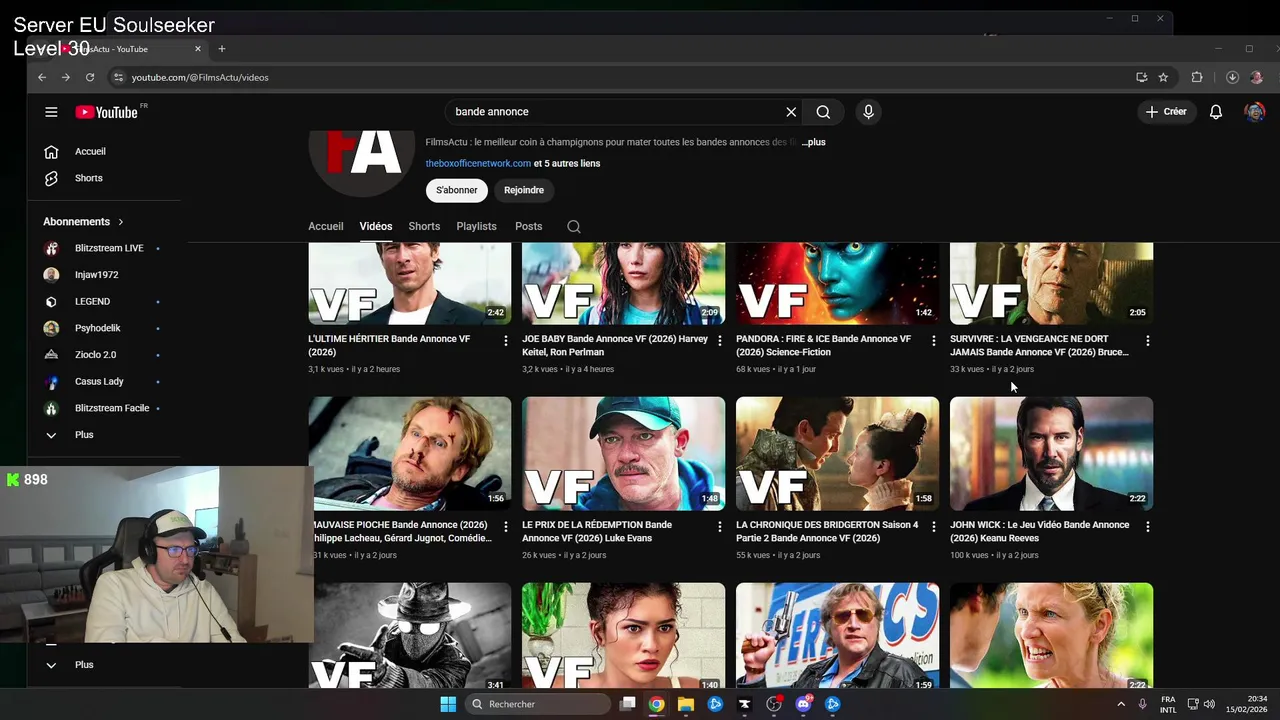Play the JOHN WICK Keanu Reeves thumbnail
The height and width of the screenshot is (720, 1280).
tap(1051, 453)
